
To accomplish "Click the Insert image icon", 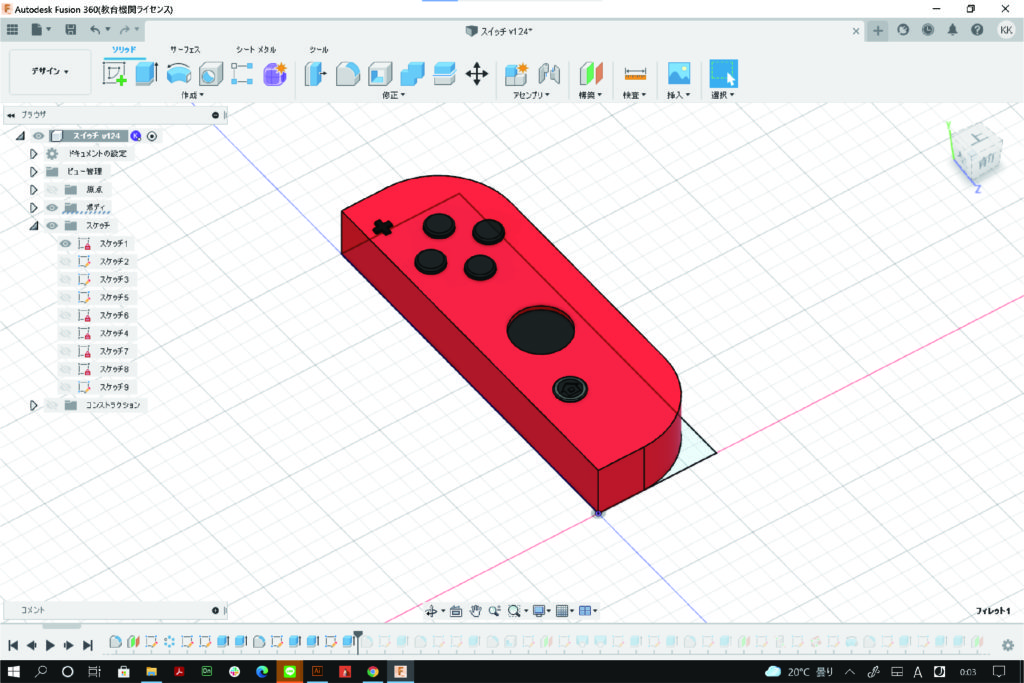I will point(679,73).
